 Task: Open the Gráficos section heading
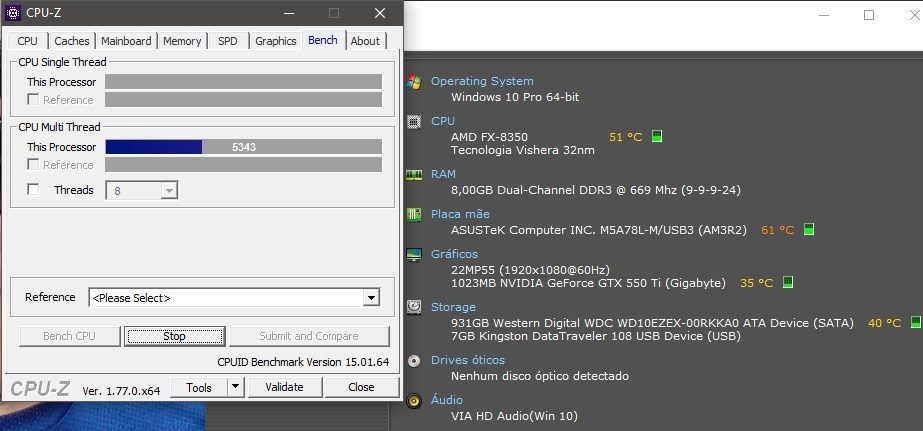[x=454, y=254]
